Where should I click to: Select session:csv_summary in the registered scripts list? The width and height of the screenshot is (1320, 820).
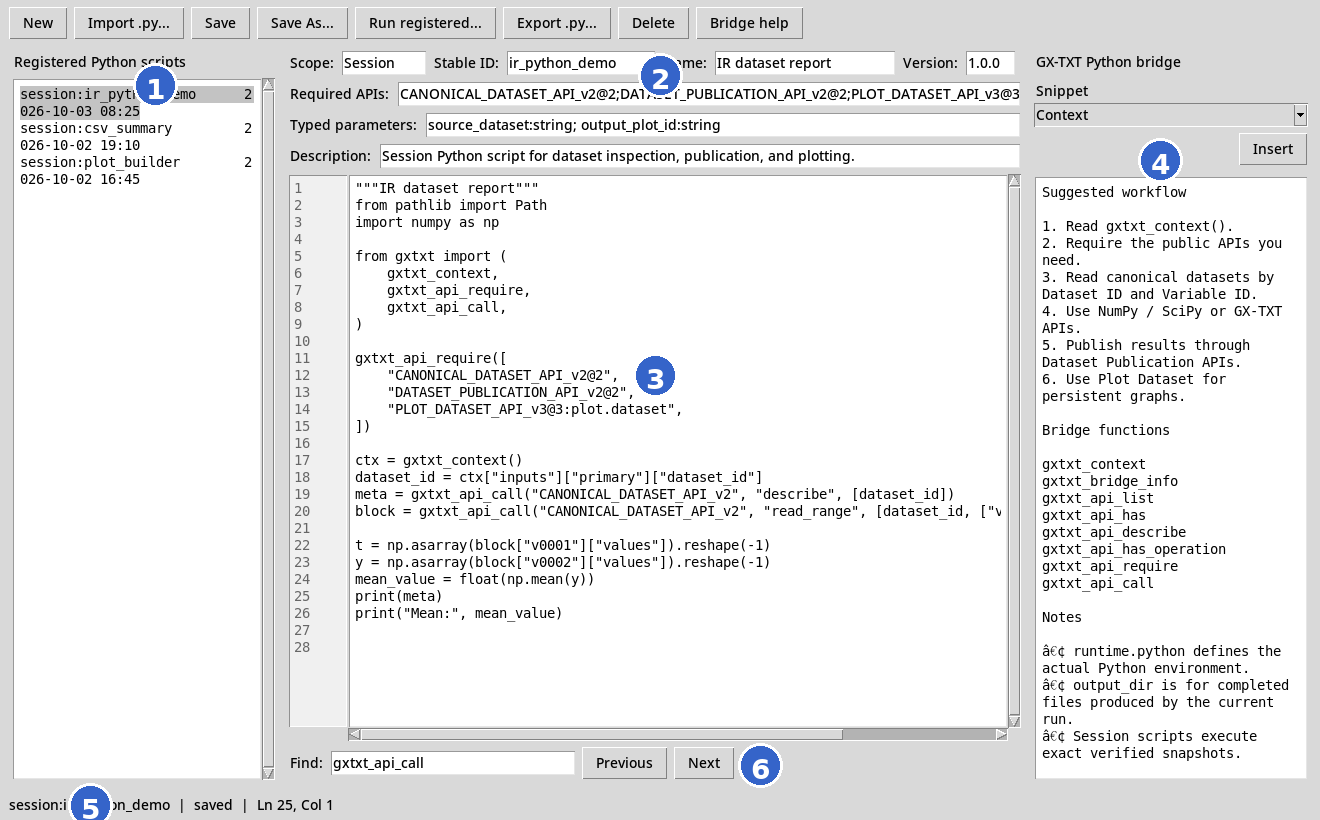tap(136, 137)
